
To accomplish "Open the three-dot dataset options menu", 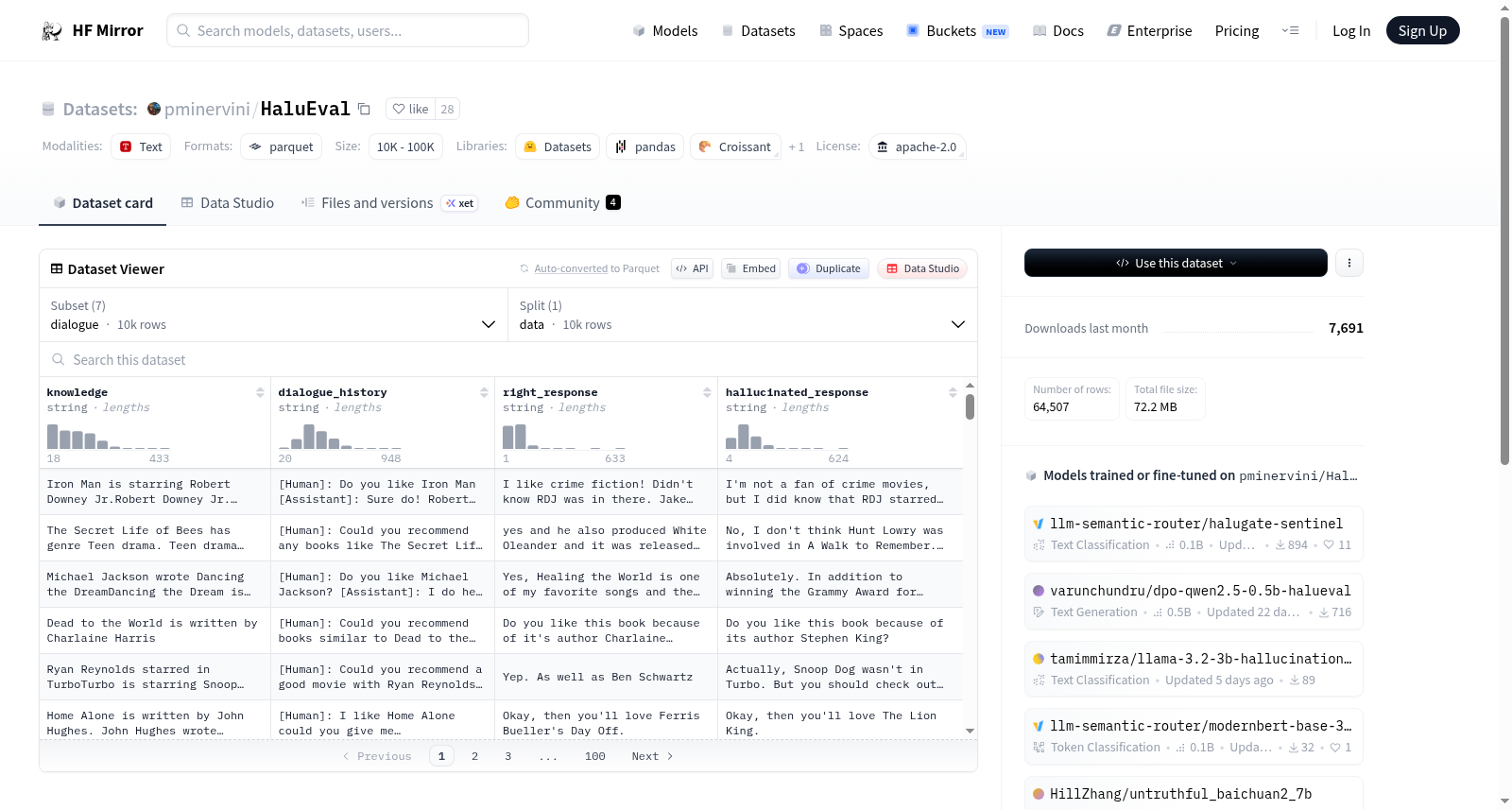I will [1349, 263].
